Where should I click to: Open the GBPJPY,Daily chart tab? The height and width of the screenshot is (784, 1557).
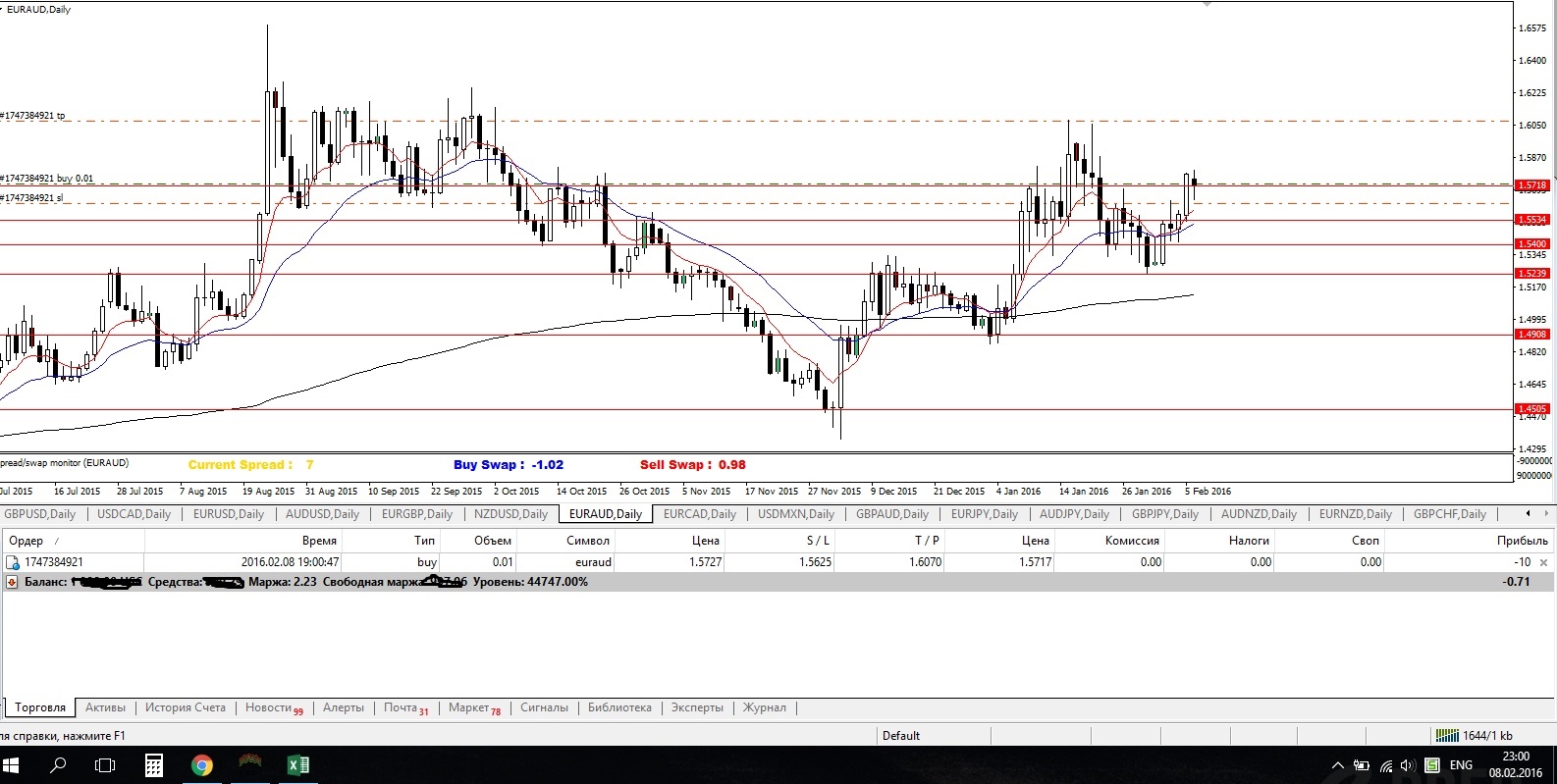[1165, 514]
